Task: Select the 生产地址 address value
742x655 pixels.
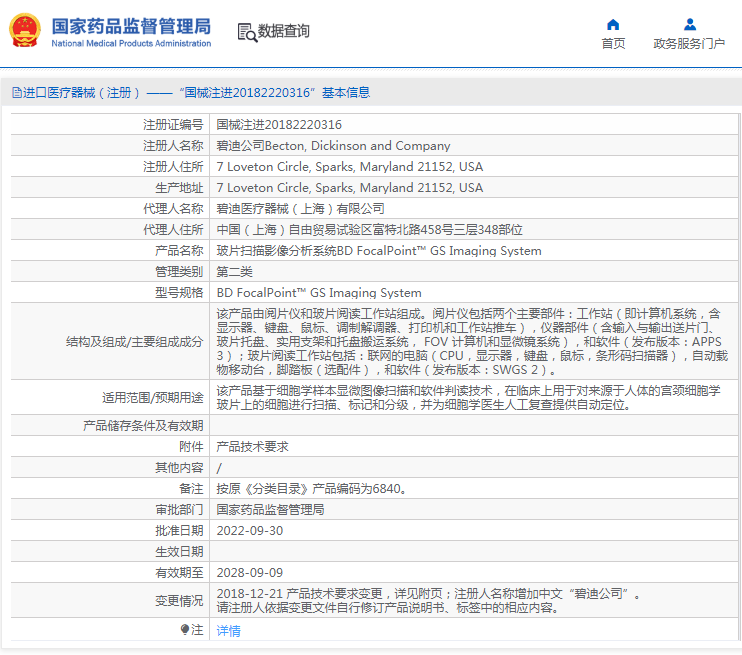Action: coord(350,188)
